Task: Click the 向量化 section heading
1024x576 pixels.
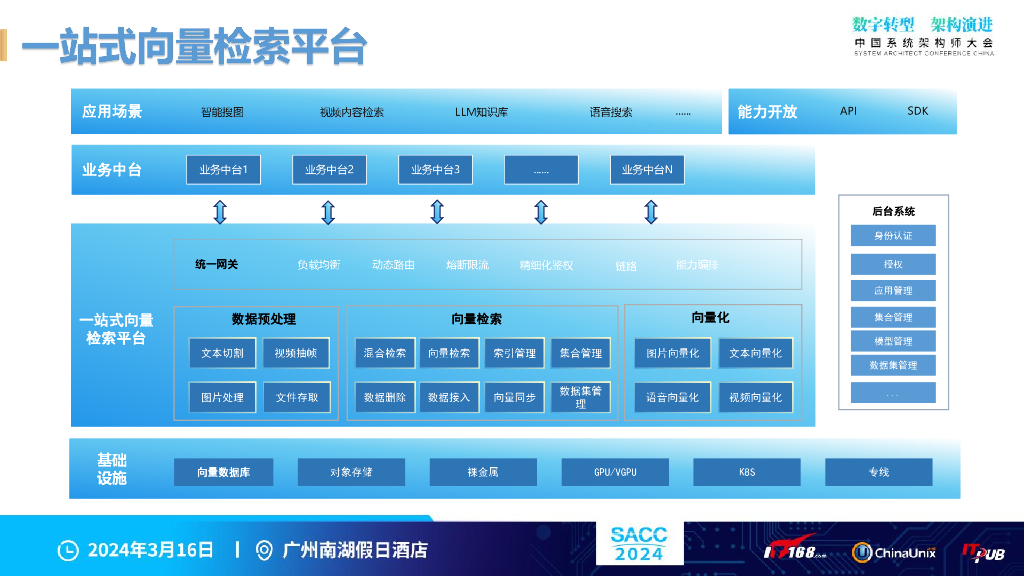Action: [711, 317]
